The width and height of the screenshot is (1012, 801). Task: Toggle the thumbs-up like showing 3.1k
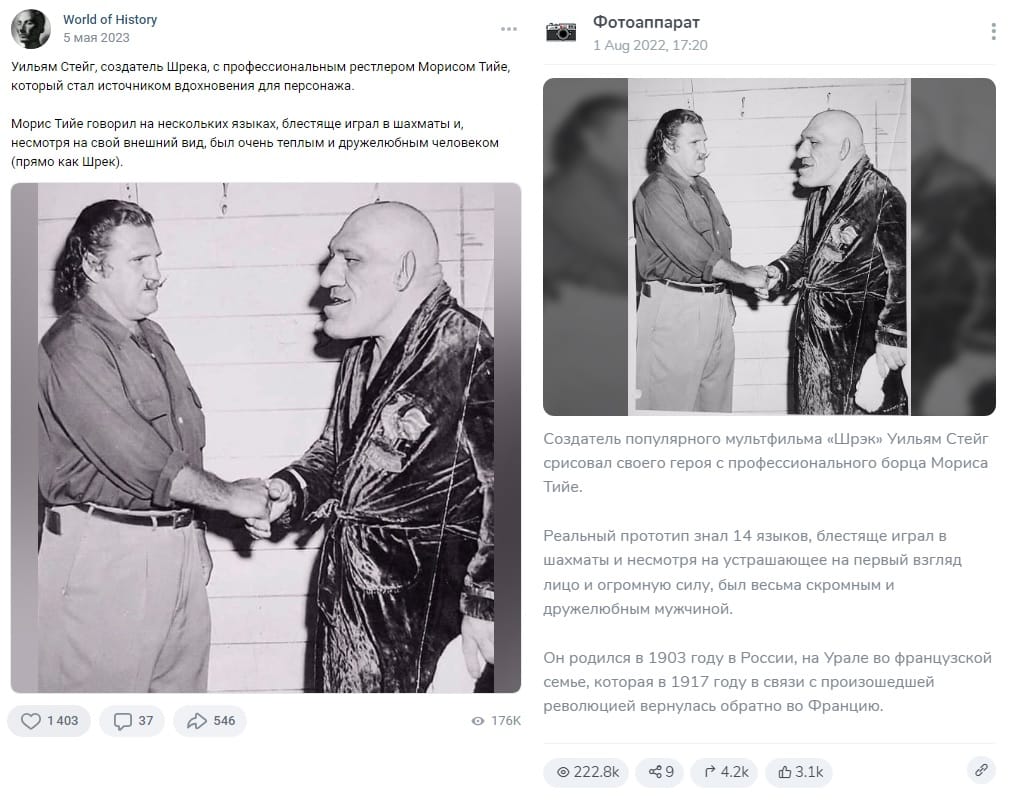[800, 772]
